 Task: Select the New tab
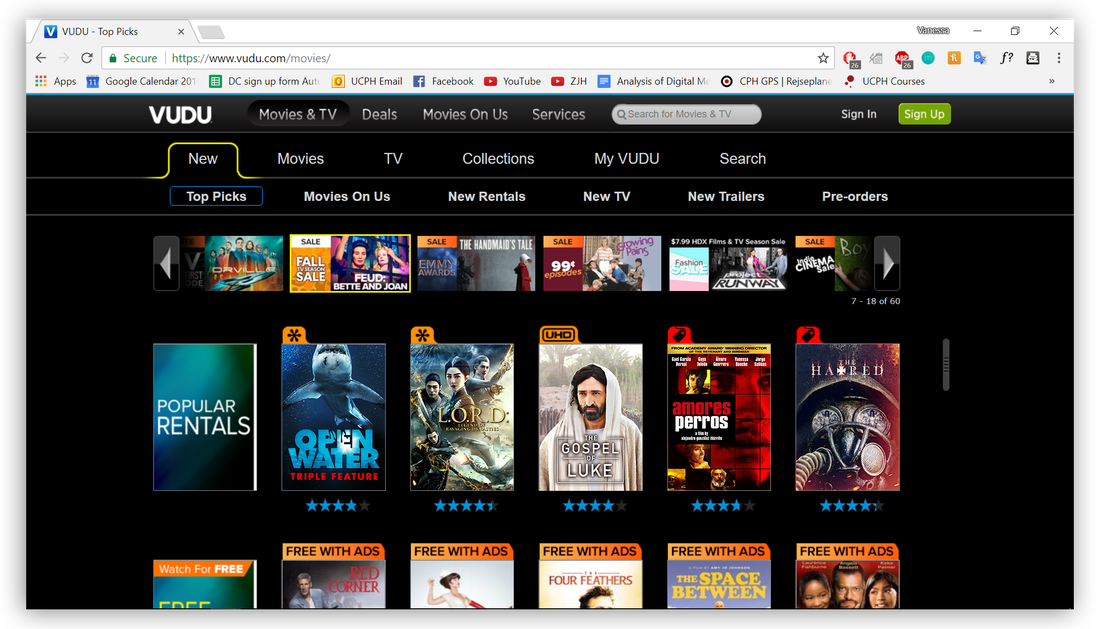203,159
